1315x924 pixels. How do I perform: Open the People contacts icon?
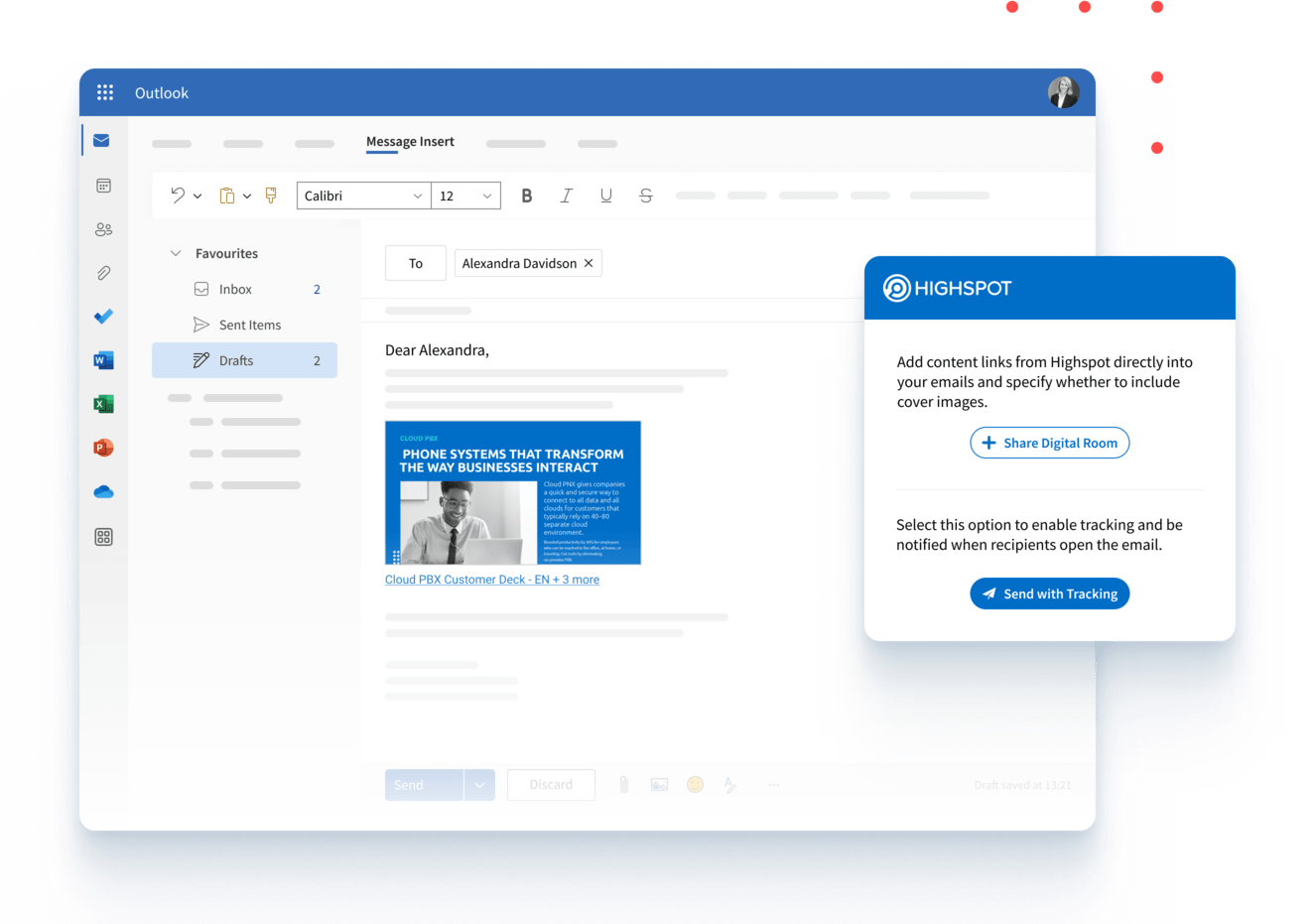[x=103, y=229]
